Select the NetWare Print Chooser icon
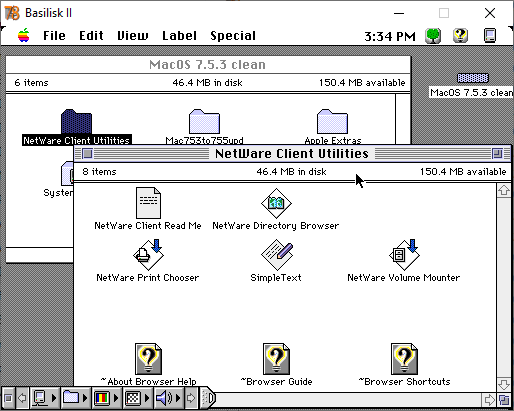Viewport: 514px width, 411px height. pos(148,255)
